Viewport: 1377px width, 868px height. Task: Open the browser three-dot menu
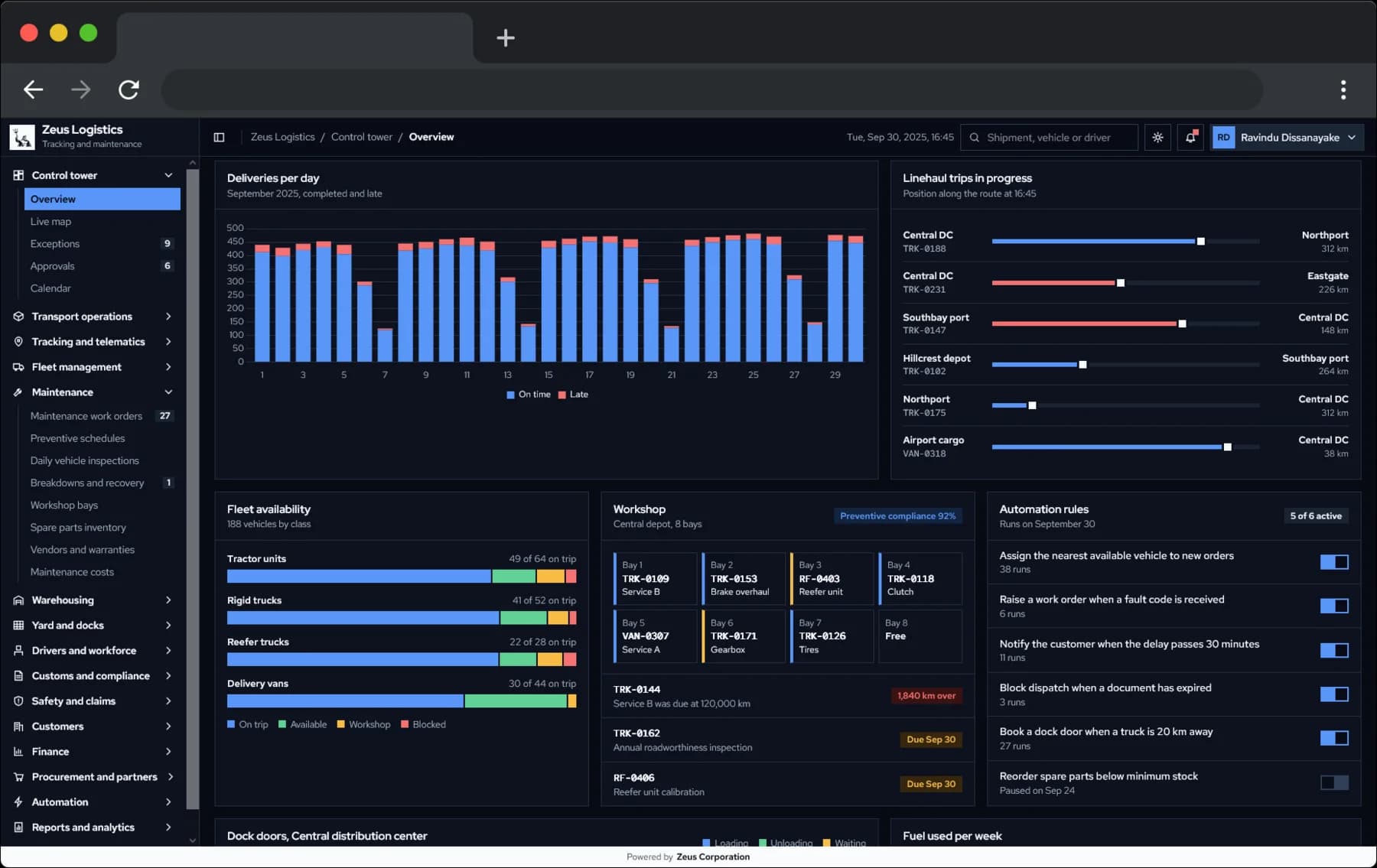pyautogui.click(x=1343, y=89)
